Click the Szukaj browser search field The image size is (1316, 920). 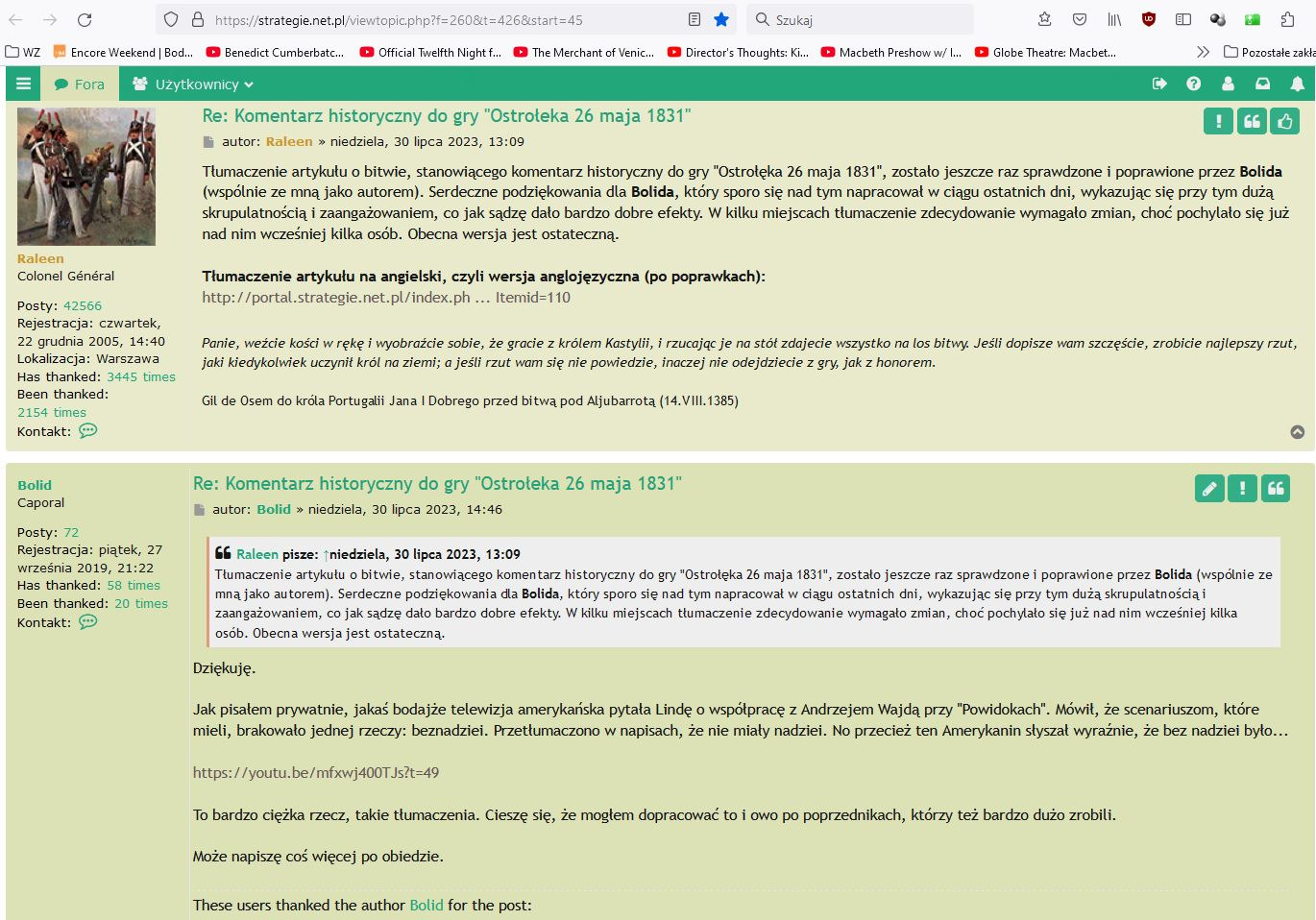(865, 19)
